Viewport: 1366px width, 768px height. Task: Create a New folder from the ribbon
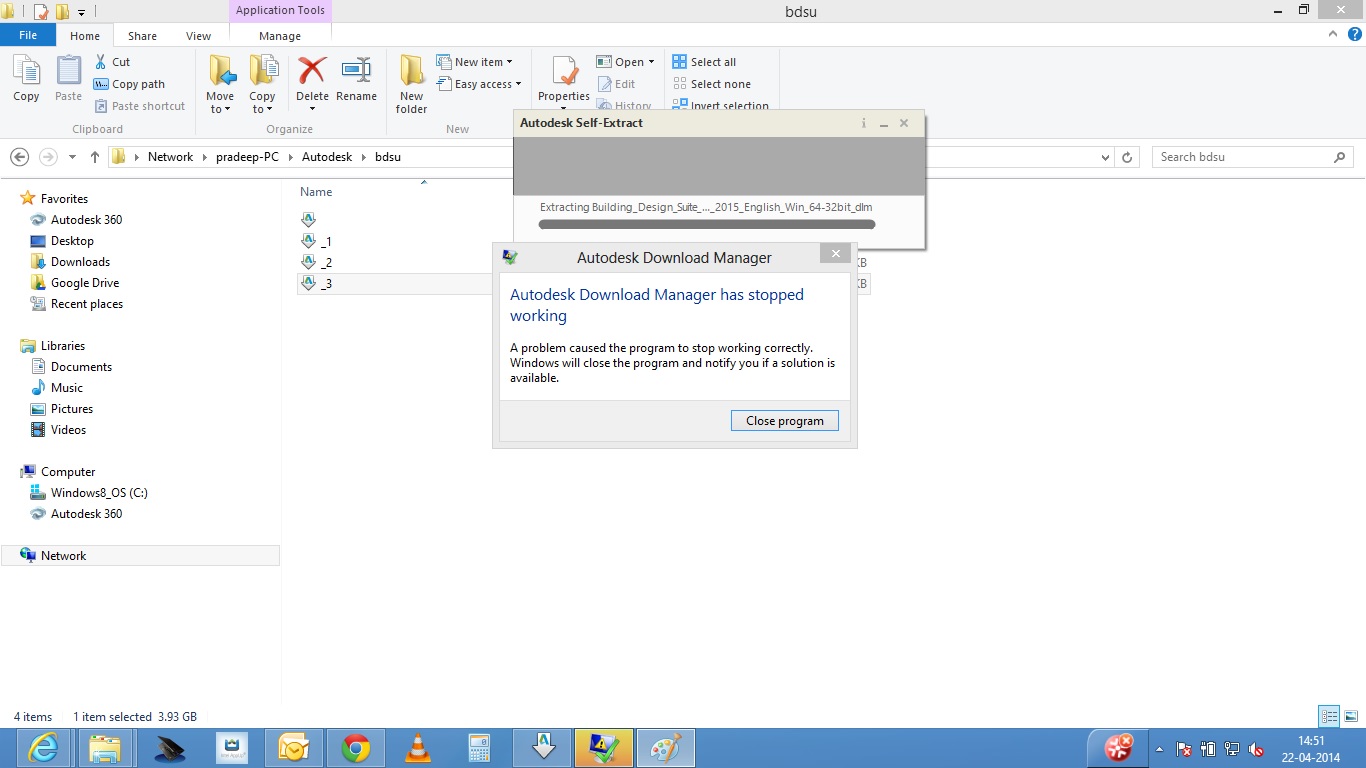tap(411, 84)
